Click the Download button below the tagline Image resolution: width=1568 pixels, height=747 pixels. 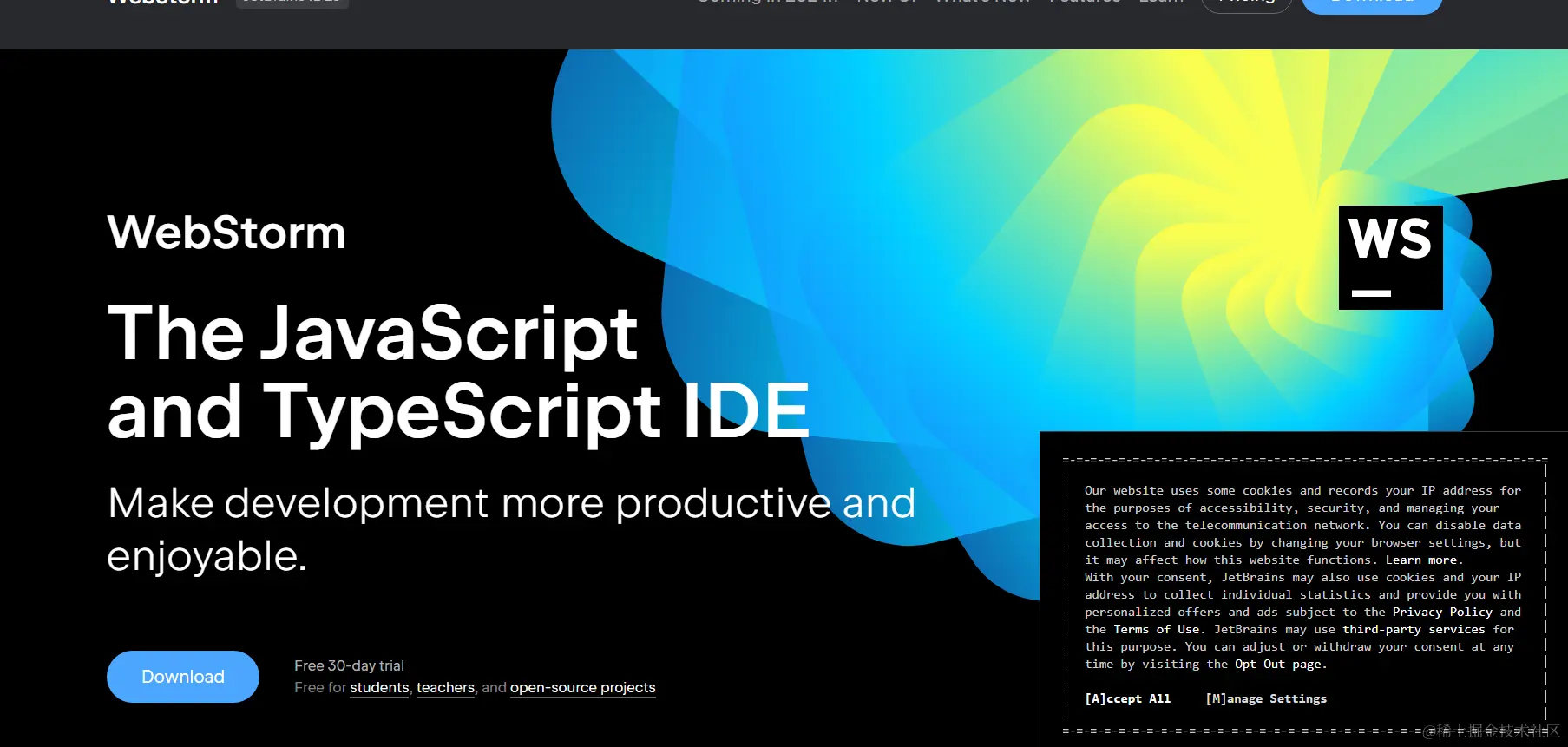(x=183, y=677)
